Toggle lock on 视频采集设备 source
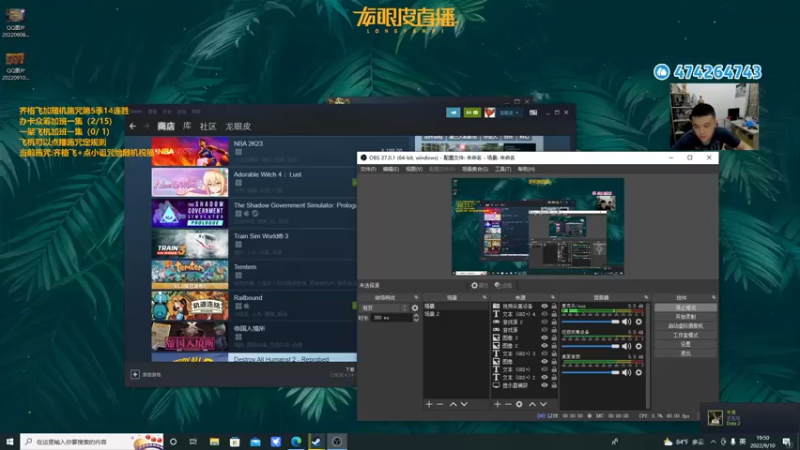This screenshot has width=800, height=450. click(x=554, y=306)
